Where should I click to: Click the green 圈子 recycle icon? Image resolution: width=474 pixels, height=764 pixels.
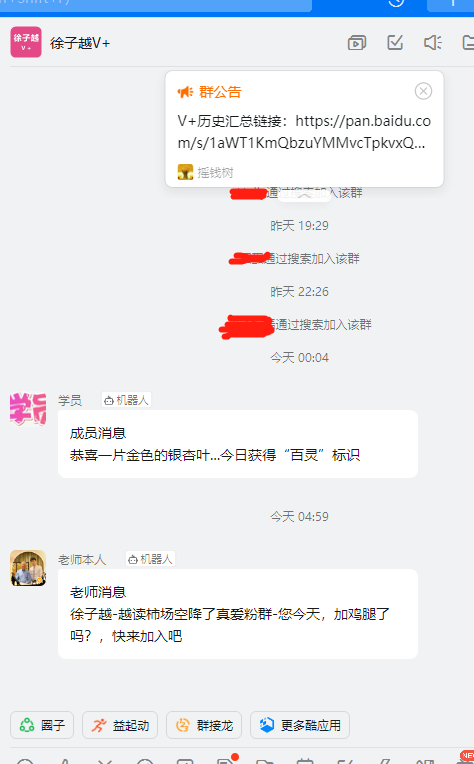[x=27, y=725]
